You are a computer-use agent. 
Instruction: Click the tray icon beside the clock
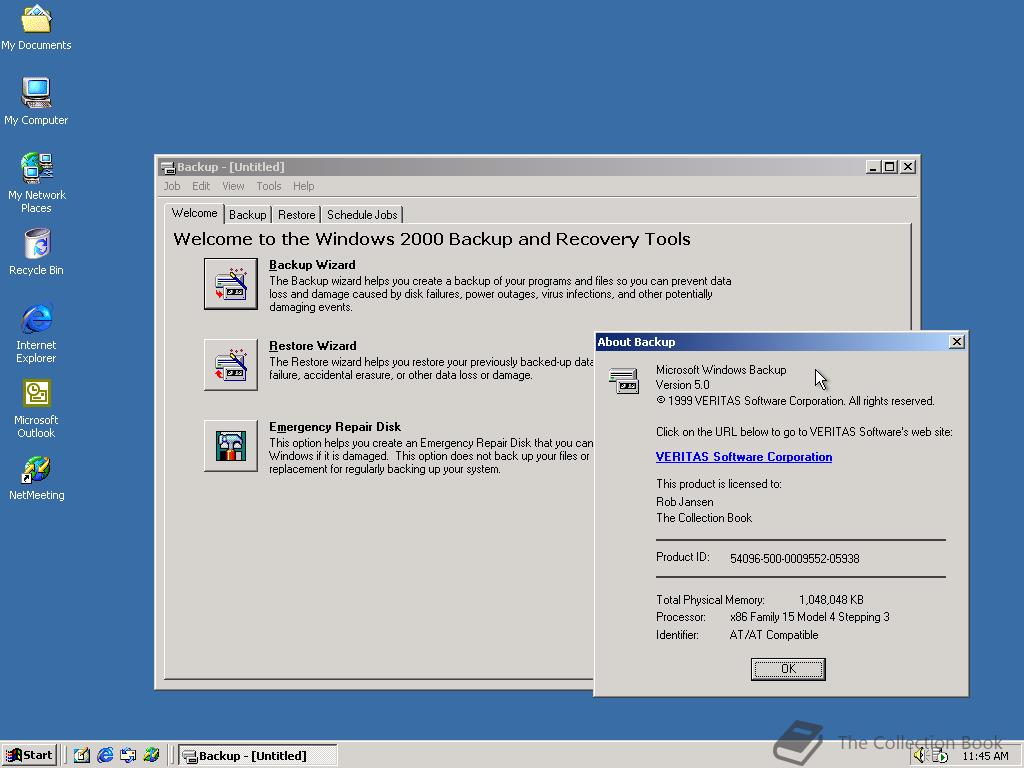[939, 756]
